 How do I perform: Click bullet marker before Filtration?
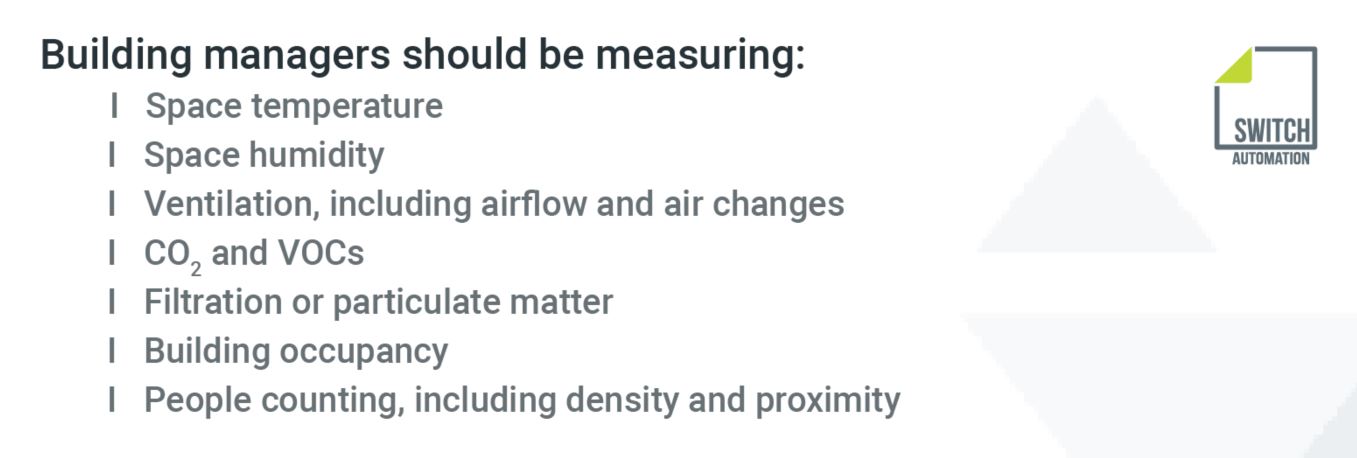pyautogui.click(x=114, y=301)
